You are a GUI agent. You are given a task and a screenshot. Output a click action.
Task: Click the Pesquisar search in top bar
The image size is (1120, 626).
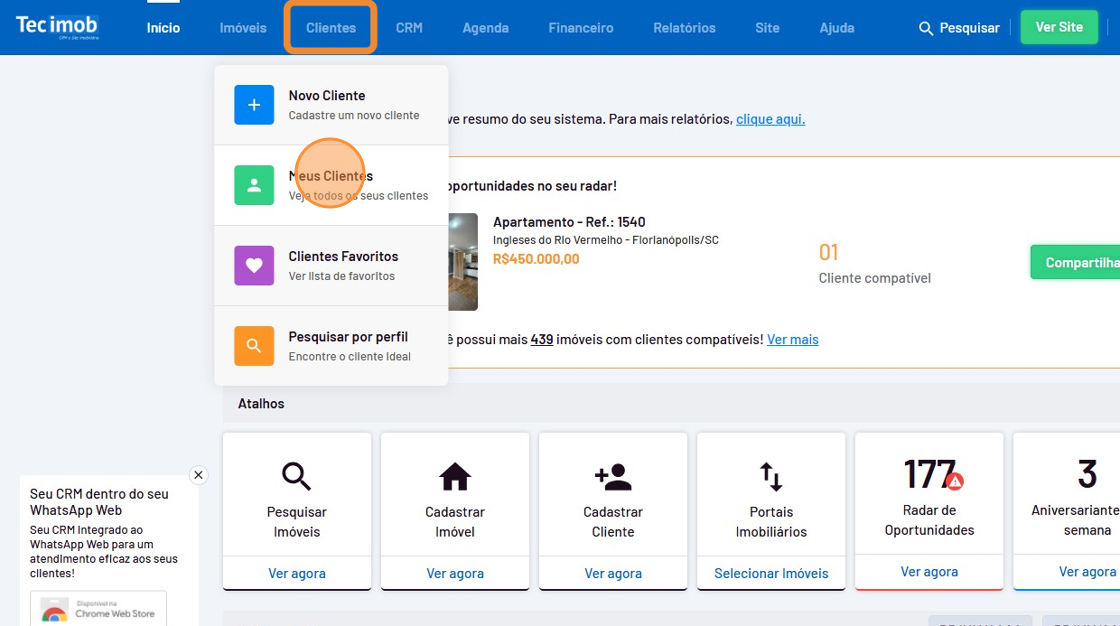(959, 28)
